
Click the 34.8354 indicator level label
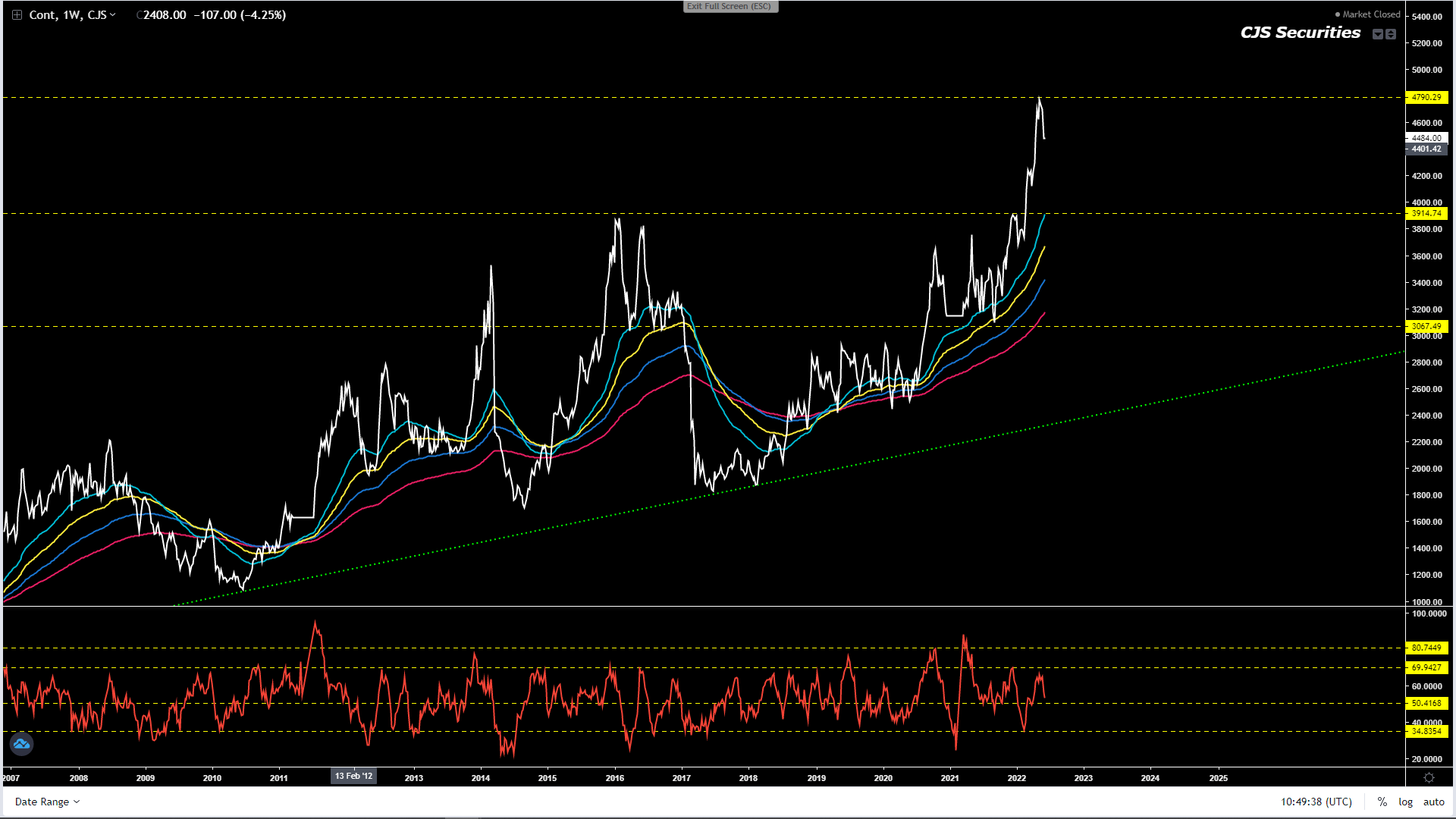tap(1426, 731)
